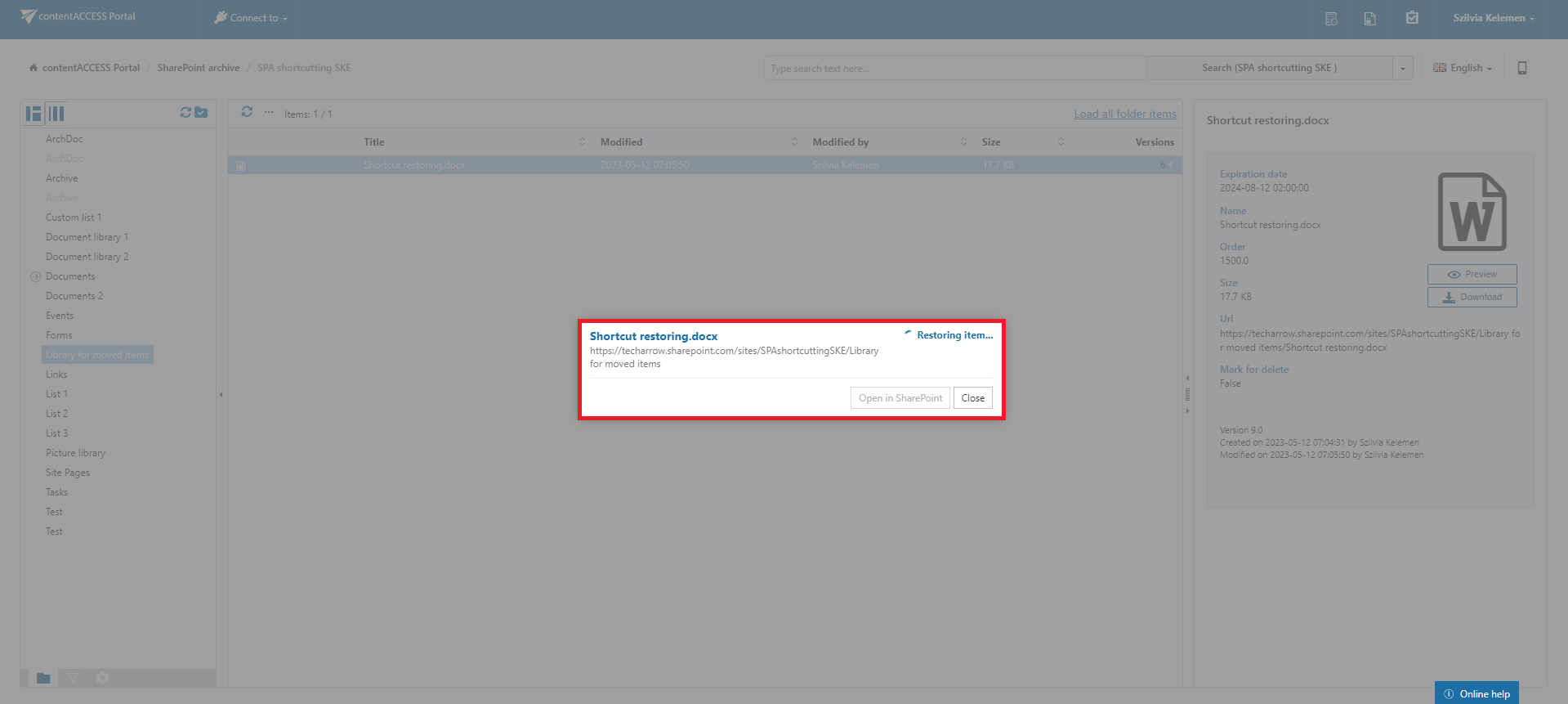
Task: Select Document library 1 in folder tree
Action: tap(87, 237)
